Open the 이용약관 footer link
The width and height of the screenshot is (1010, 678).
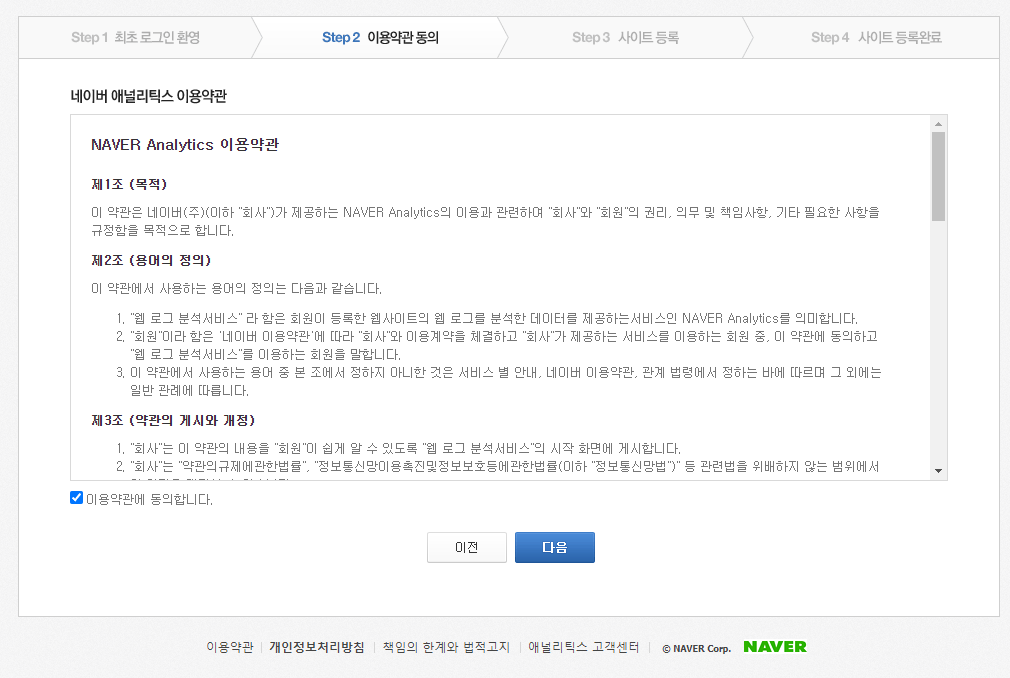pos(230,647)
